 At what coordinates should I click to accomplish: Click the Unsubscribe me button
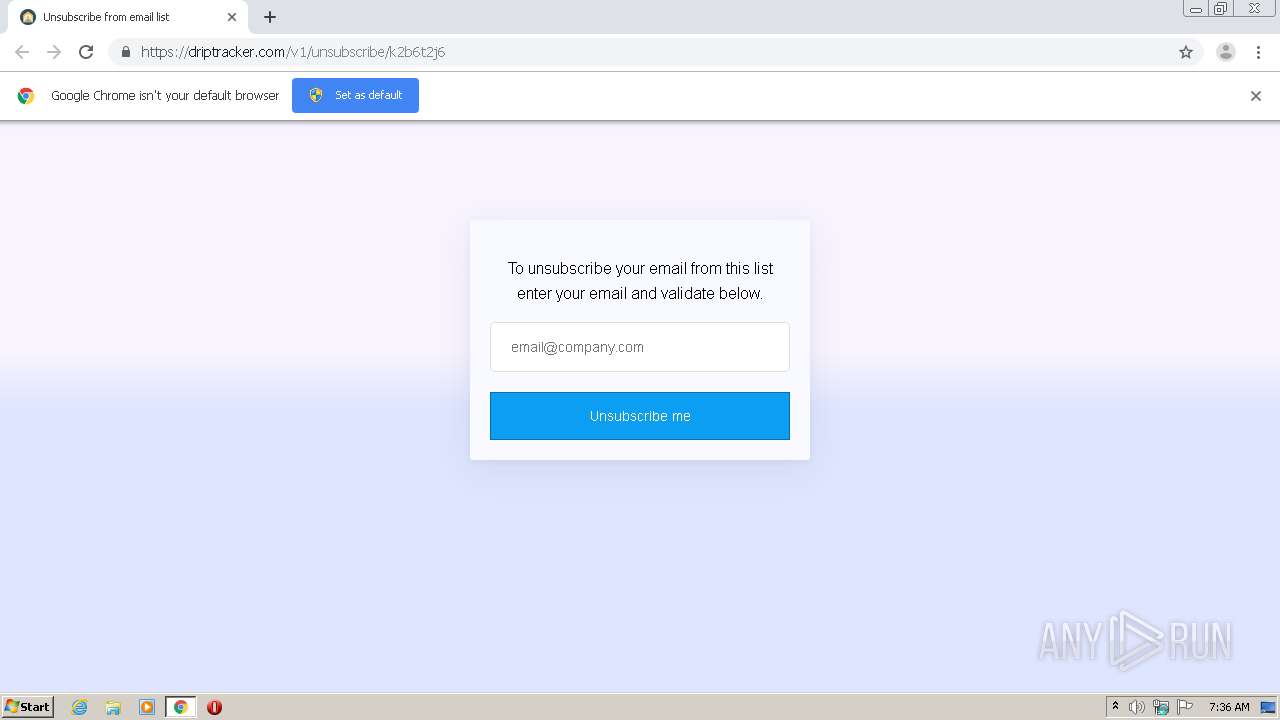(640, 416)
